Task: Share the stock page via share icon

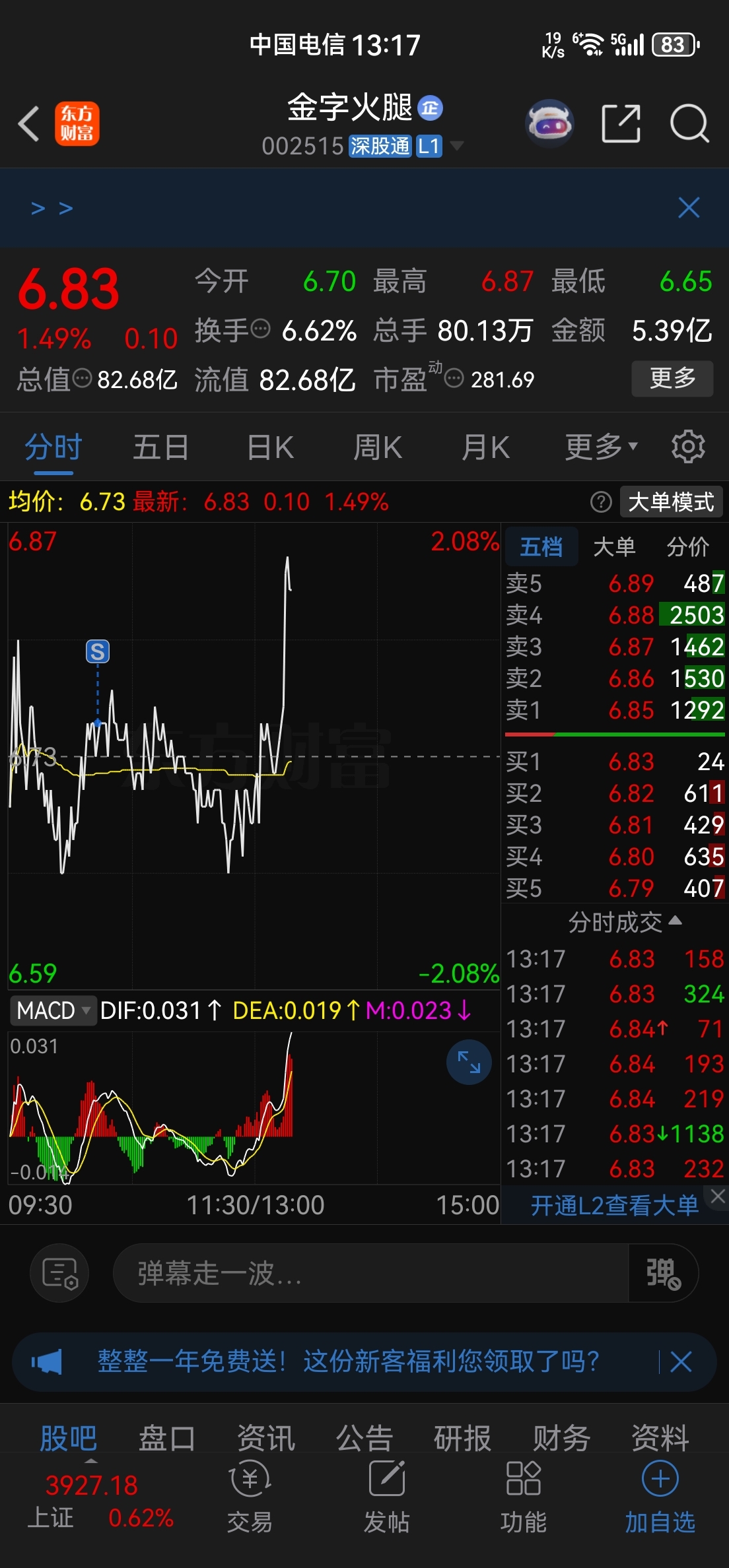Action: [621, 123]
